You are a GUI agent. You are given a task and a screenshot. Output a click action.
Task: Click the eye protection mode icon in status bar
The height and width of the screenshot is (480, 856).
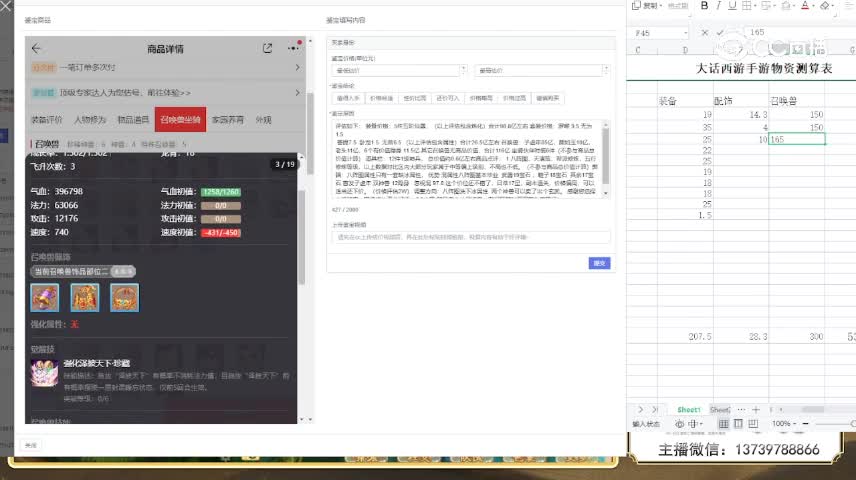[679, 424]
